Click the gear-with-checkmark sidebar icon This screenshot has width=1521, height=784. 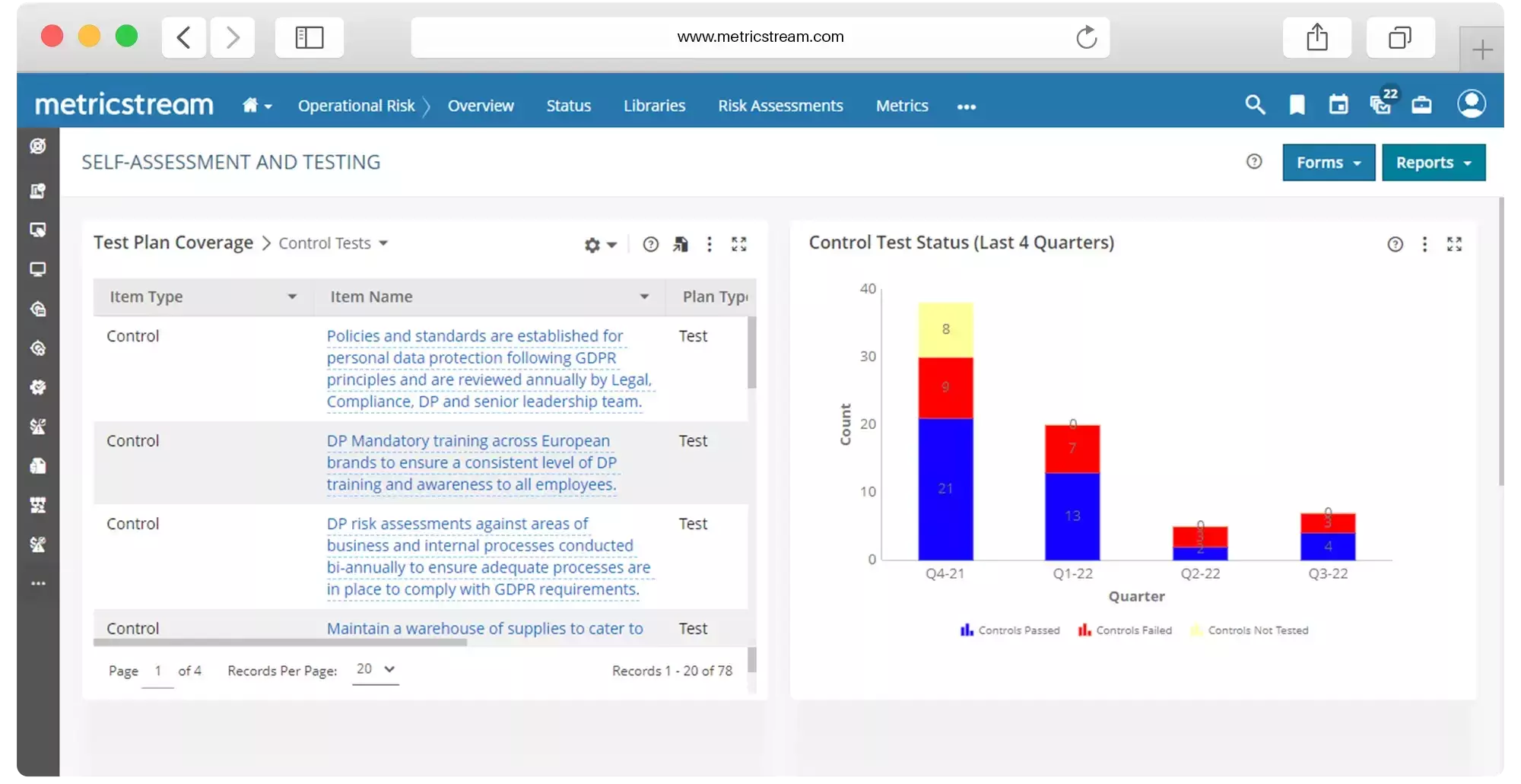coord(38,387)
